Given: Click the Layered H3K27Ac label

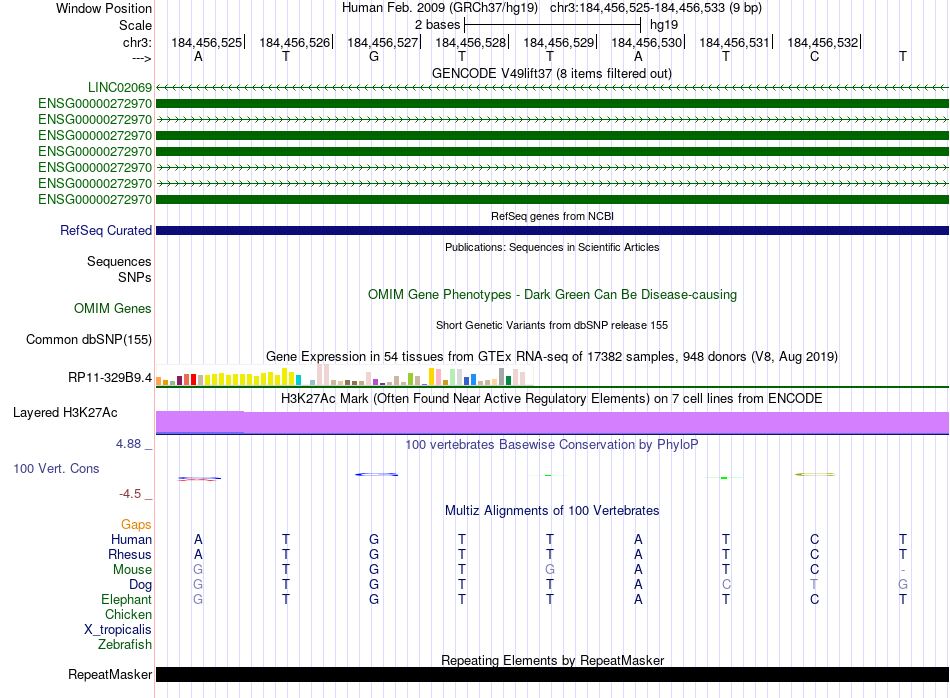Looking at the screenshot, I should click(65, 413).
